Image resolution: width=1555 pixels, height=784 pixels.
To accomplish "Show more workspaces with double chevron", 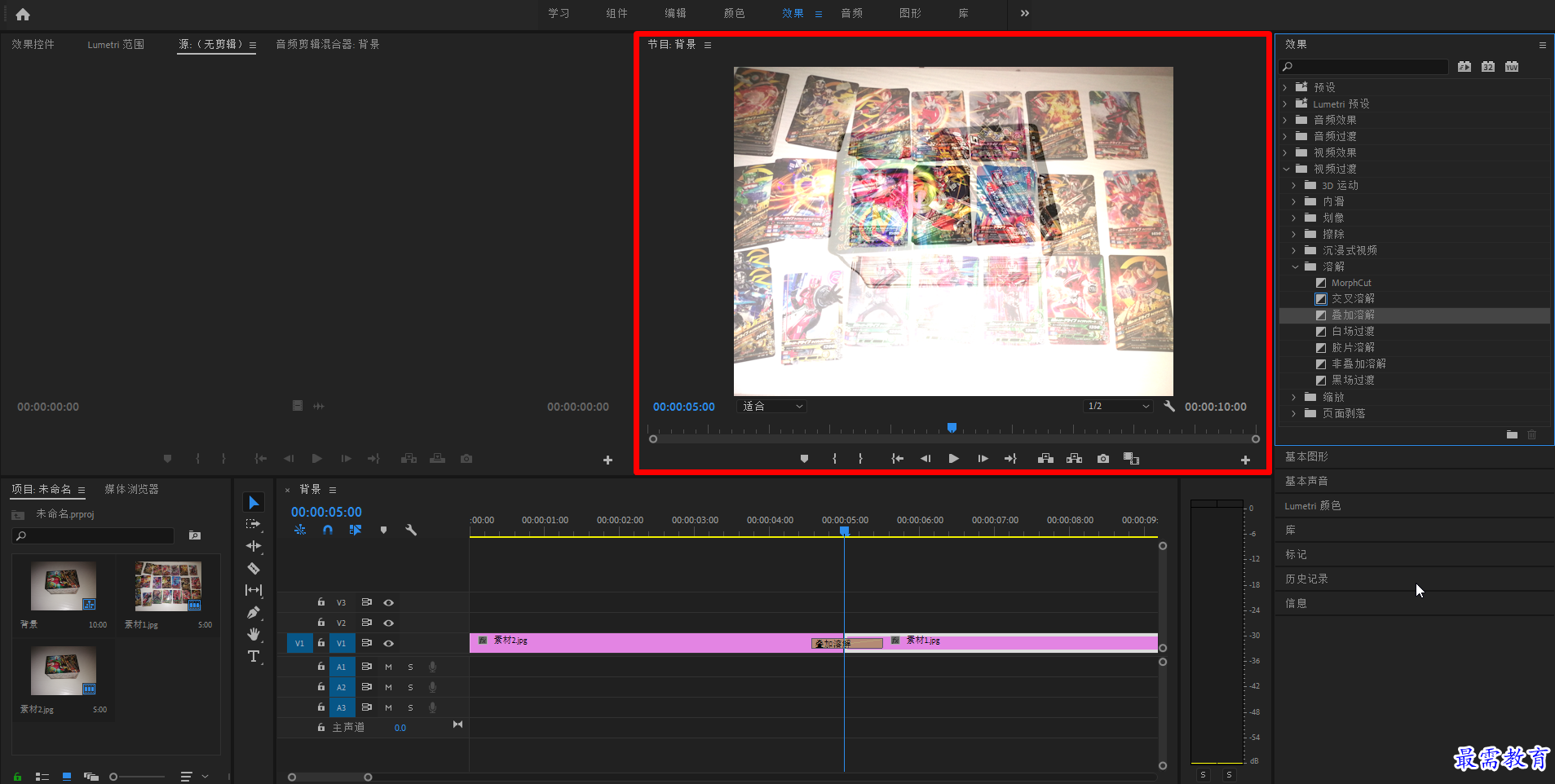I will pos(1025,13).
